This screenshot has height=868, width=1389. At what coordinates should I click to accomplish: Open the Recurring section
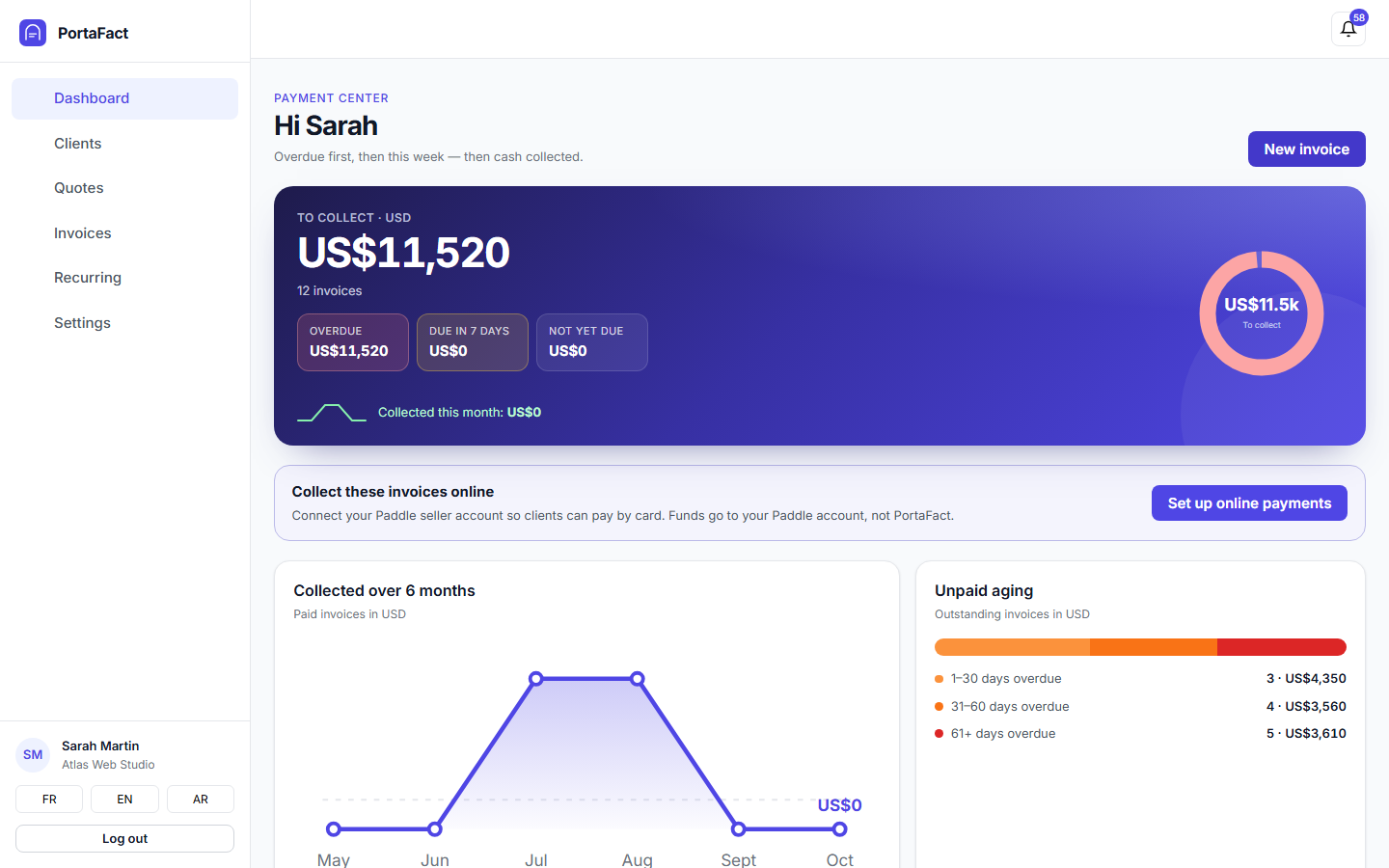(x=124, y=278)
